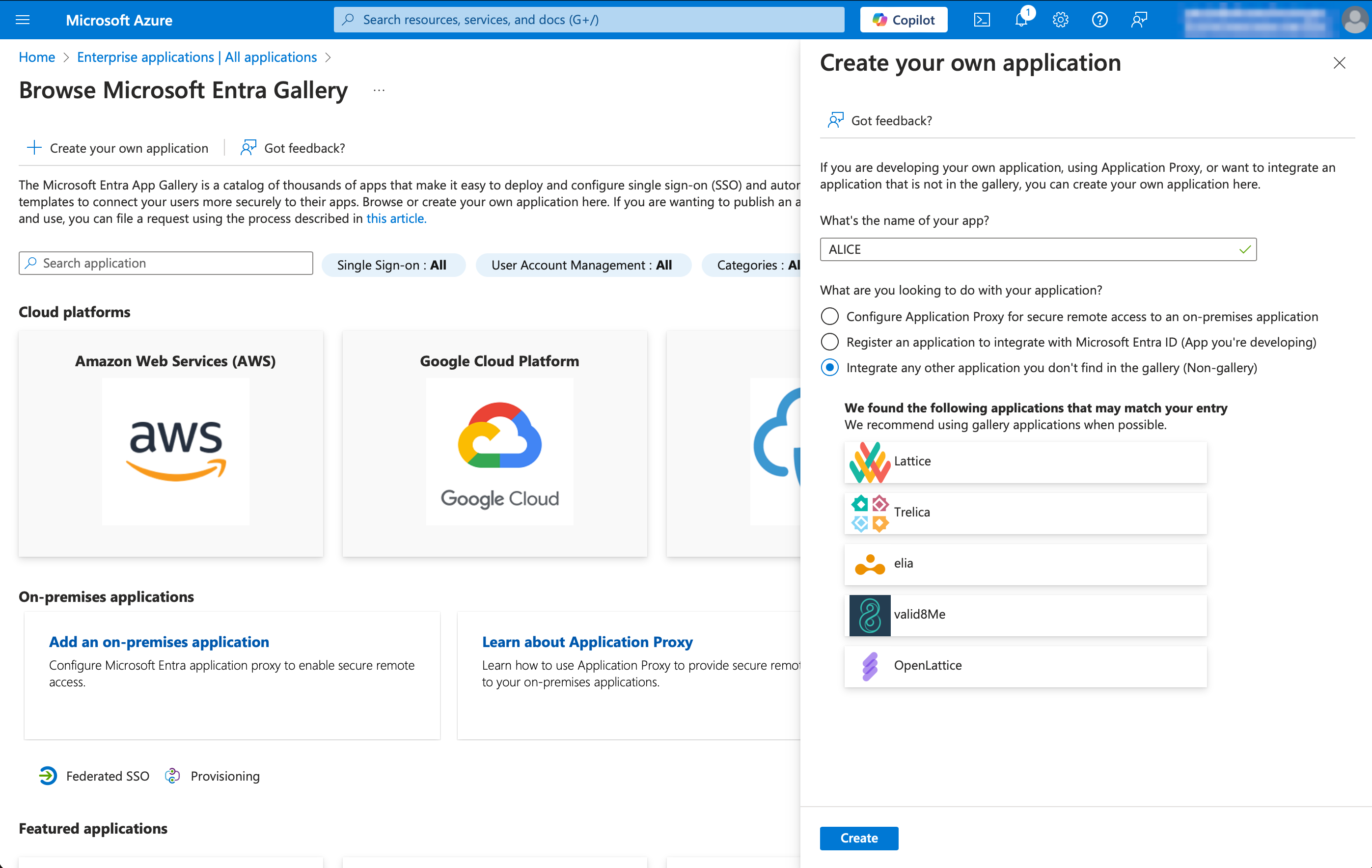Image resolution: width=1372 pixels, height=868 pixels.
Task: Open the help question mark icon
Action: click(1099, 20)
